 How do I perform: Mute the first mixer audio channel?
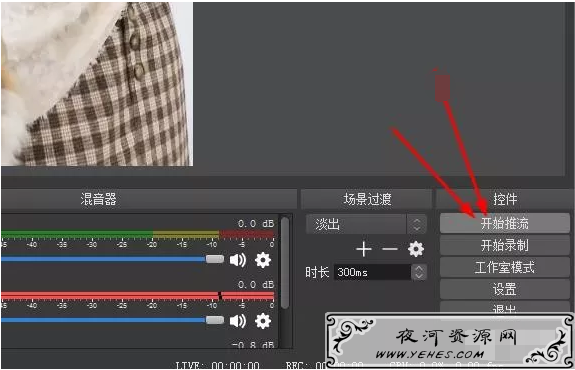pyautogui.click(x=238, y=260)
